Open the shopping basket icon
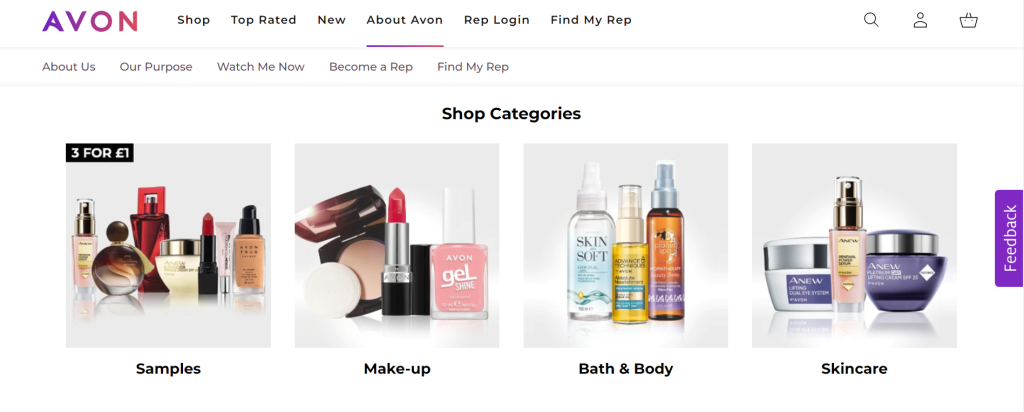This screenshot has height=412, width=1024. point(968,20)
